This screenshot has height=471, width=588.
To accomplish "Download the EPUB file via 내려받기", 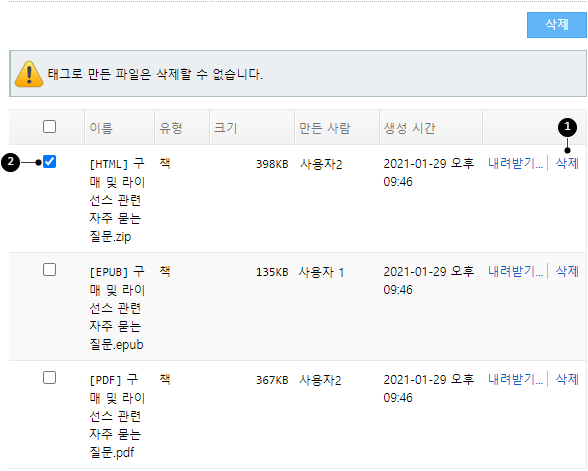I will [x=515, y=272].
